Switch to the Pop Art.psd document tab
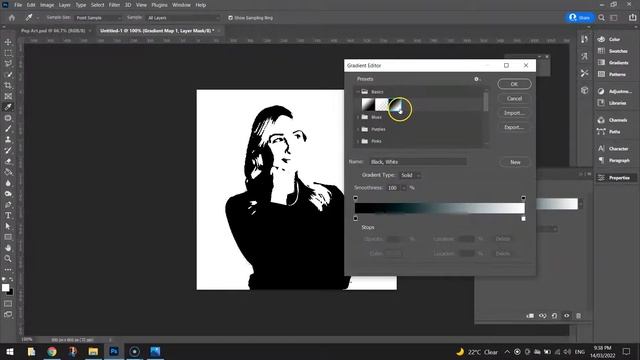The width and height of the screenshot is (640, 360). pos(53,31)
